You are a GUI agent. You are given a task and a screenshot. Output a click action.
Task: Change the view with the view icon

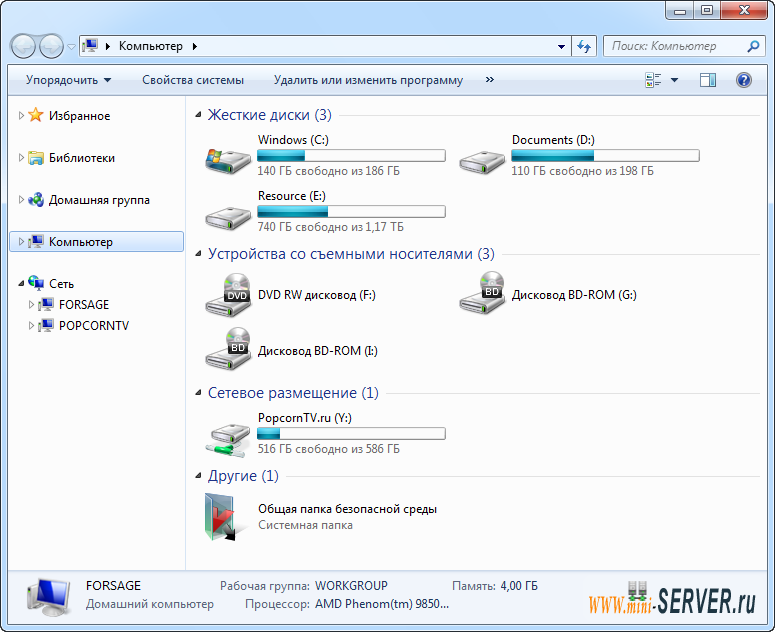click(x=653, y=80)
